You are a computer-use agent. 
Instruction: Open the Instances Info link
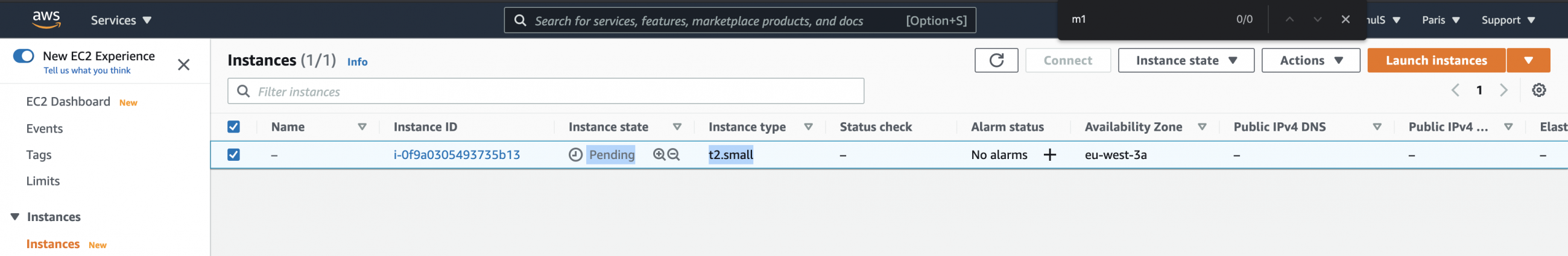coord(357,62)
